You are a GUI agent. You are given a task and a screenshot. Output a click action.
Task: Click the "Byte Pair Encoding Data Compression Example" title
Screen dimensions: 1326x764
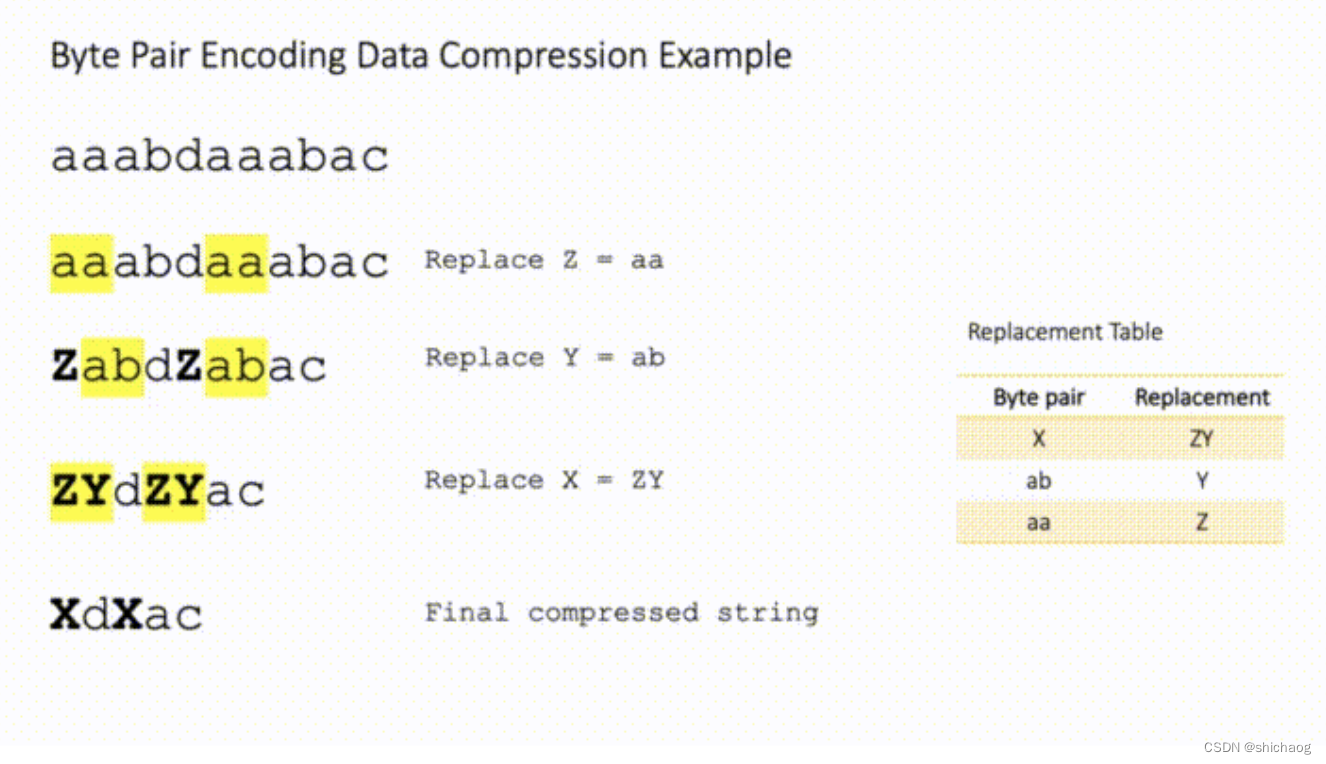(x=420, y=55)
